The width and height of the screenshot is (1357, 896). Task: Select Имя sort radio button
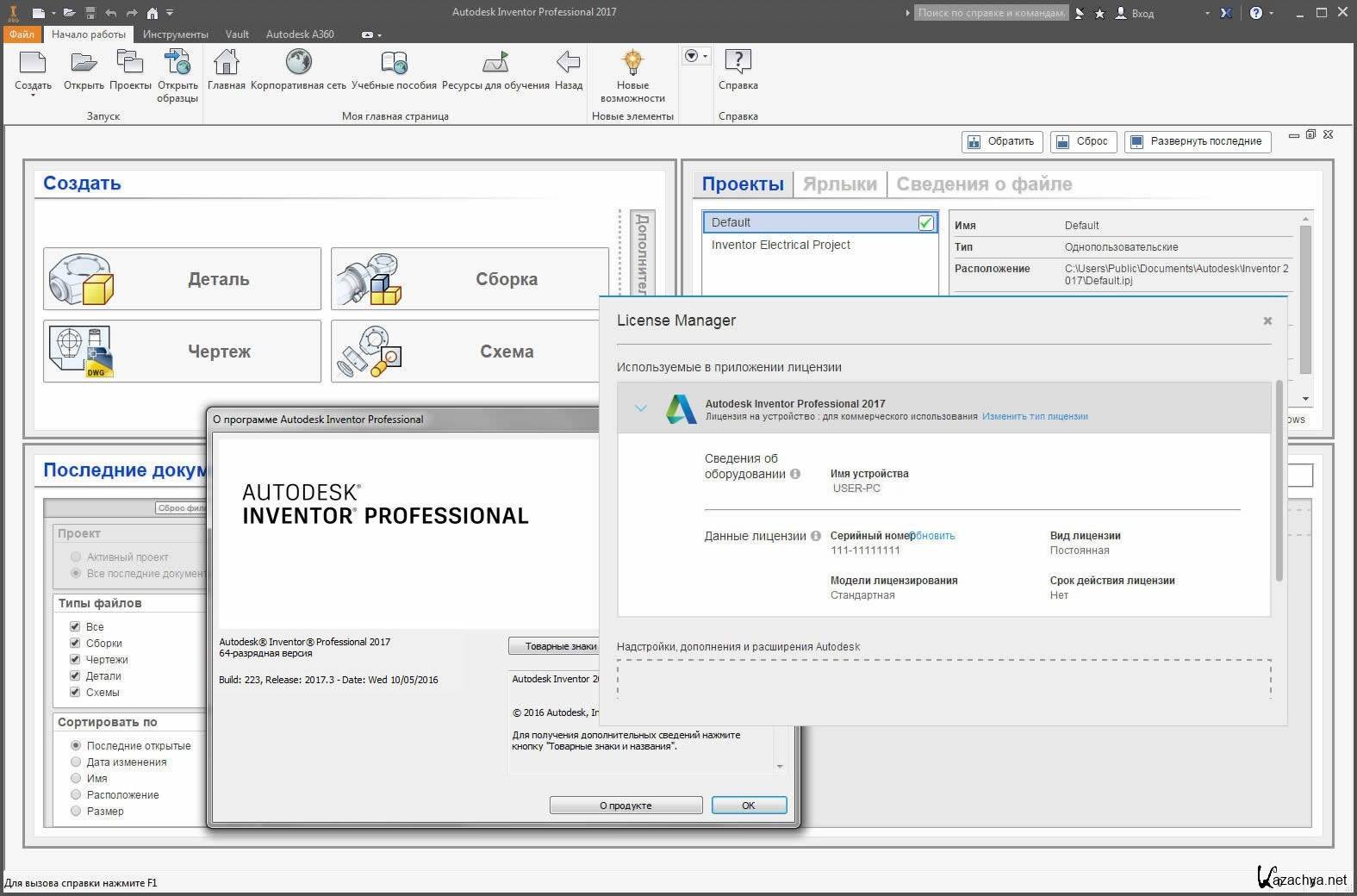(76, 778)
